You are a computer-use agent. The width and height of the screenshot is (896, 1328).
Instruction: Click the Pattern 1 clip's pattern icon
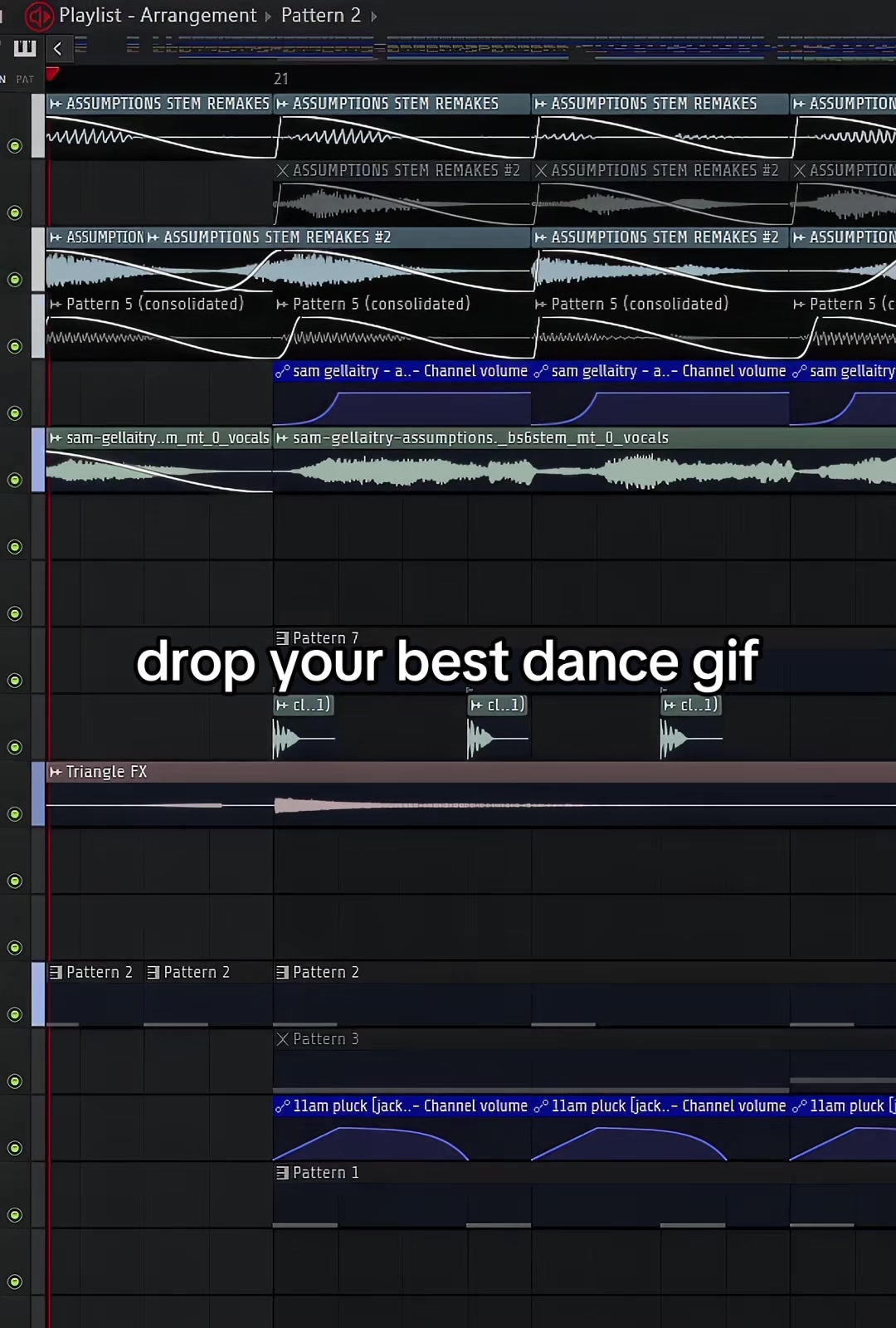(282, 1173)
